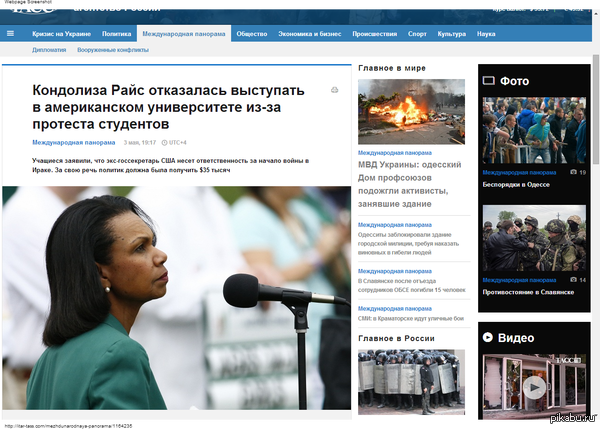Switch to the Политика tab

tap(116, 33)
